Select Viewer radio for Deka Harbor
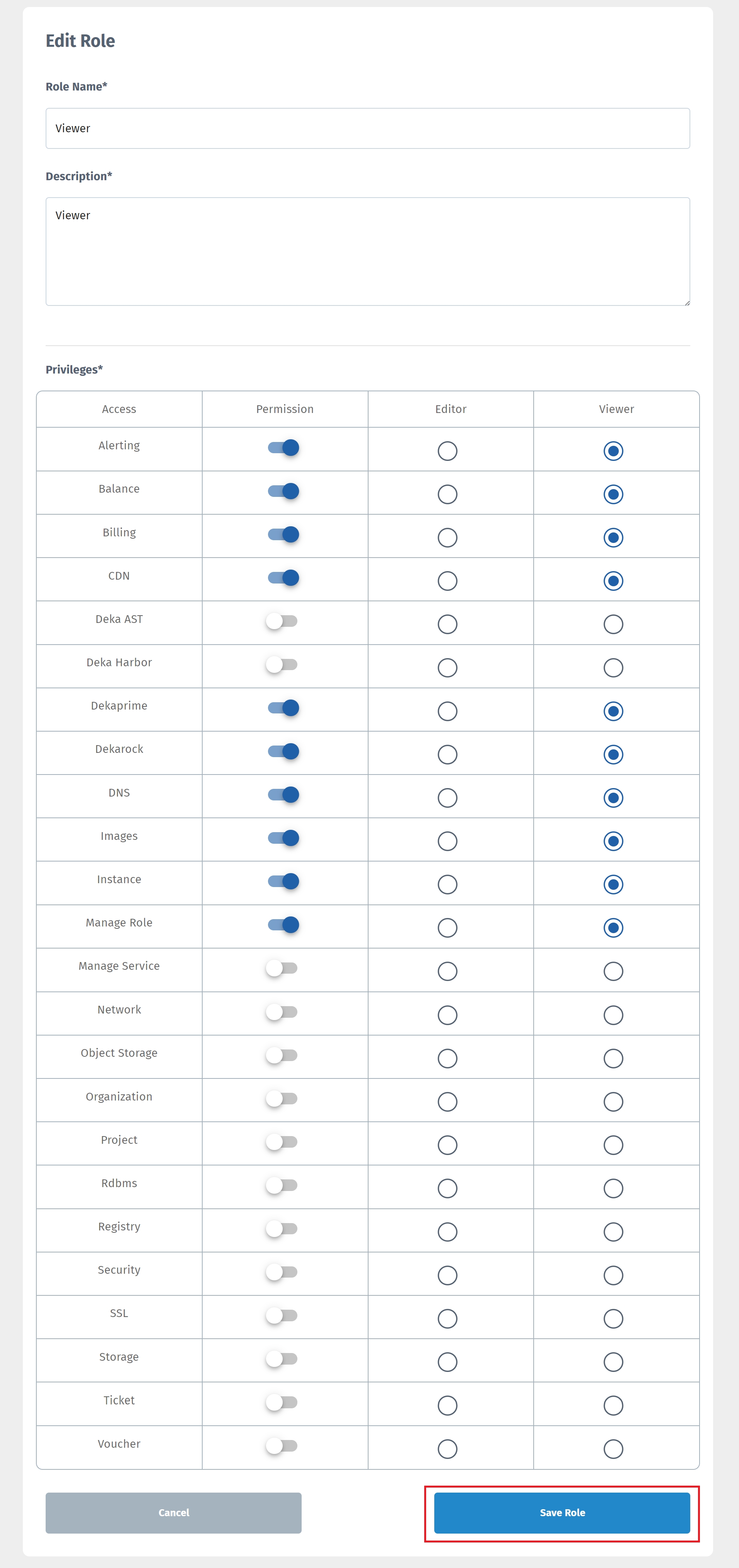Image resolution: width=739 pixels, height=1568 pixels. tap(613, 668)
